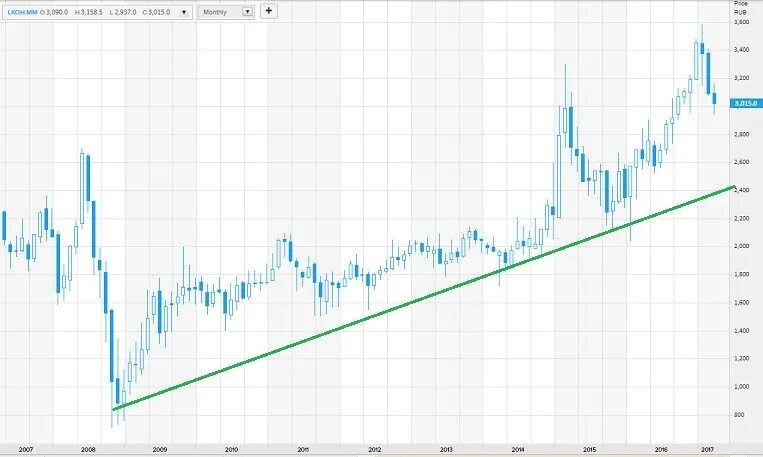Click the 1,800 price axis label
This screenshot has height=457, width=763.
point(742,274)
